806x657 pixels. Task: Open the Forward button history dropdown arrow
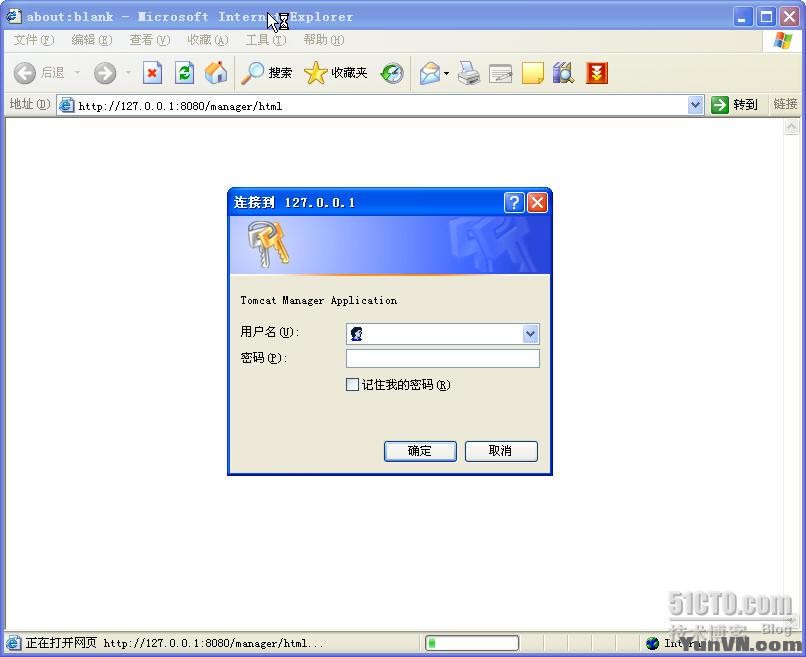coord(128,73)
